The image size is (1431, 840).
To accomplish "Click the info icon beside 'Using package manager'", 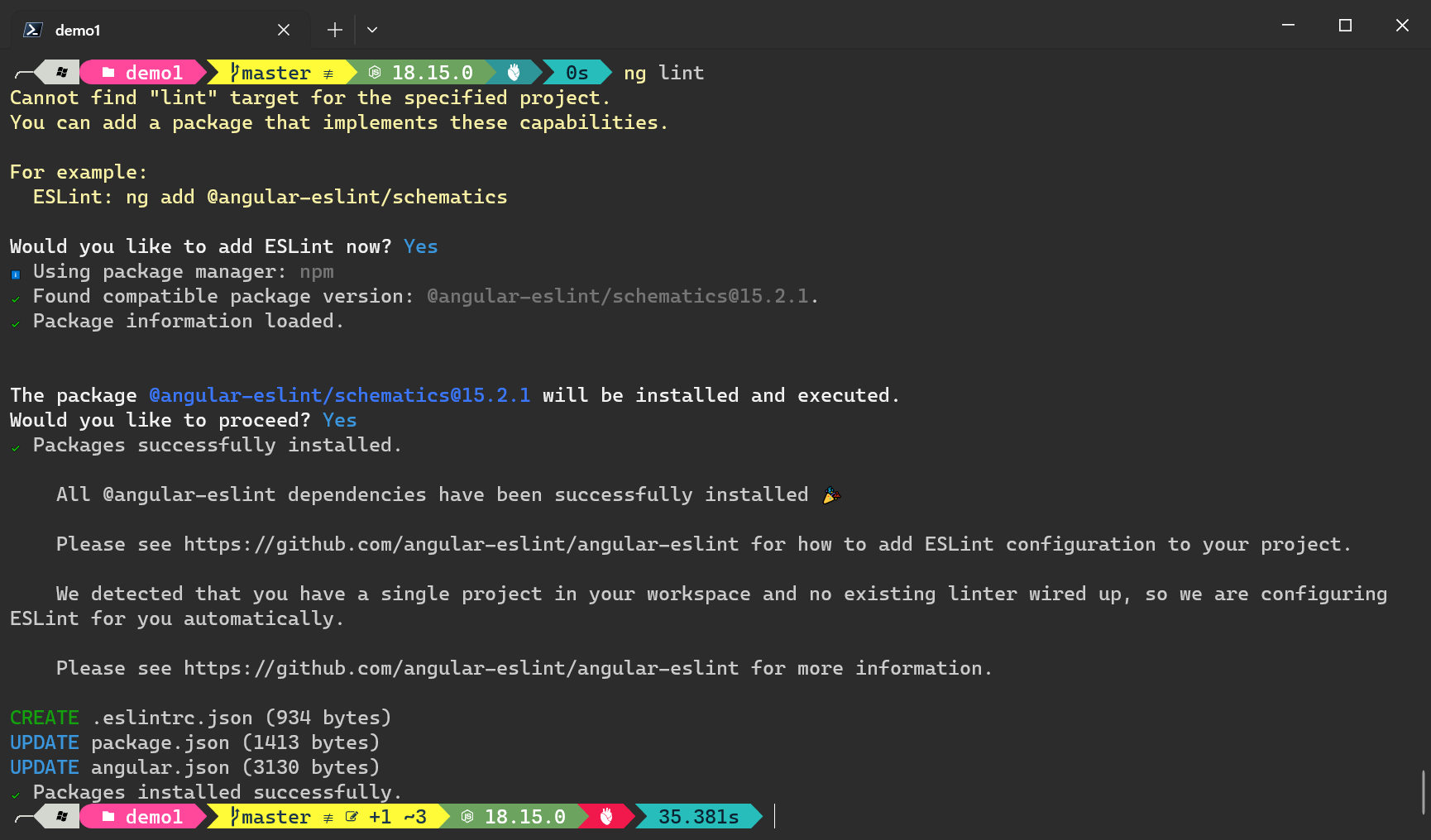I will (16, 274).
